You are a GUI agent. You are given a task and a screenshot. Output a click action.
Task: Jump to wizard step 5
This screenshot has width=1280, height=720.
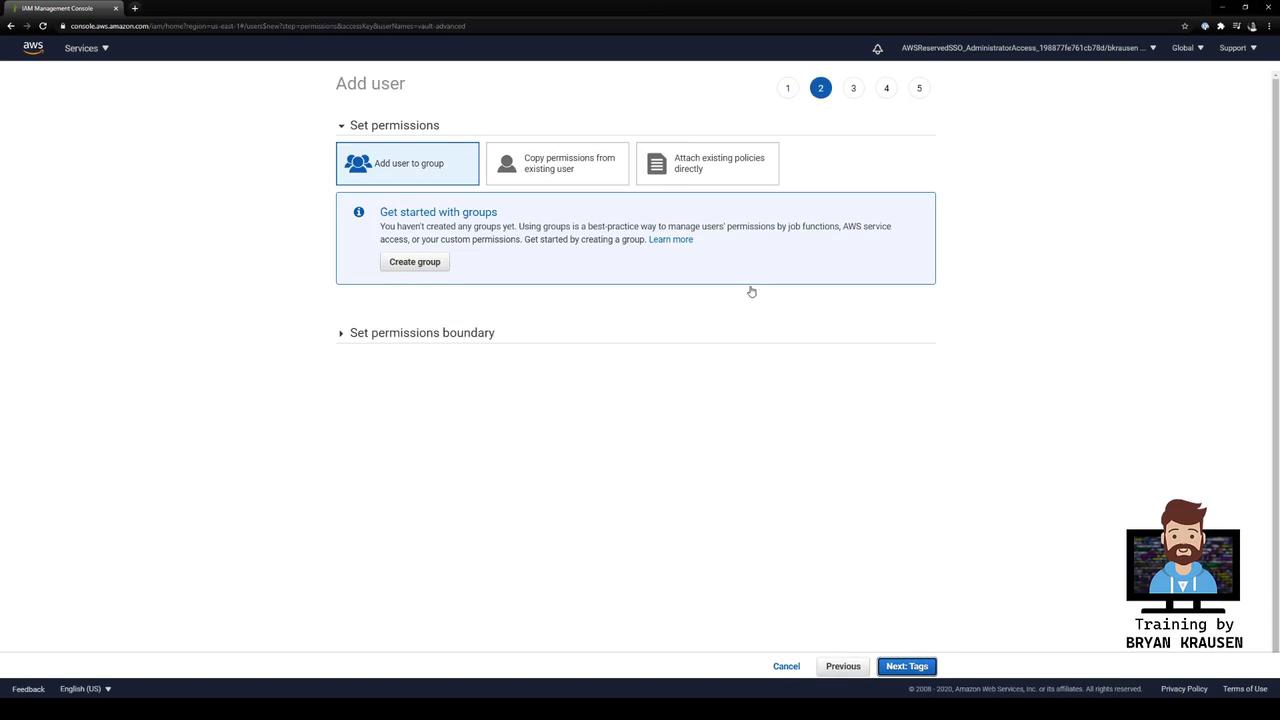click(x=919, y=88)
